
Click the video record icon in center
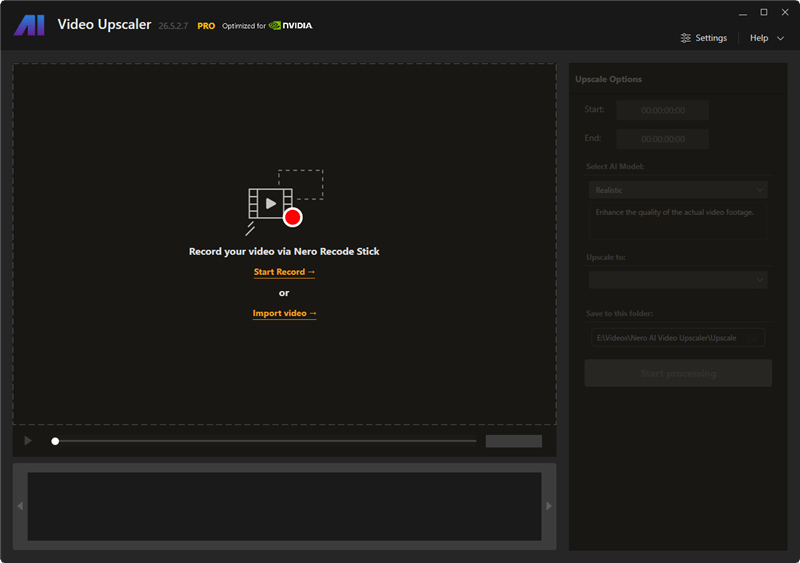tap(284, 202)
